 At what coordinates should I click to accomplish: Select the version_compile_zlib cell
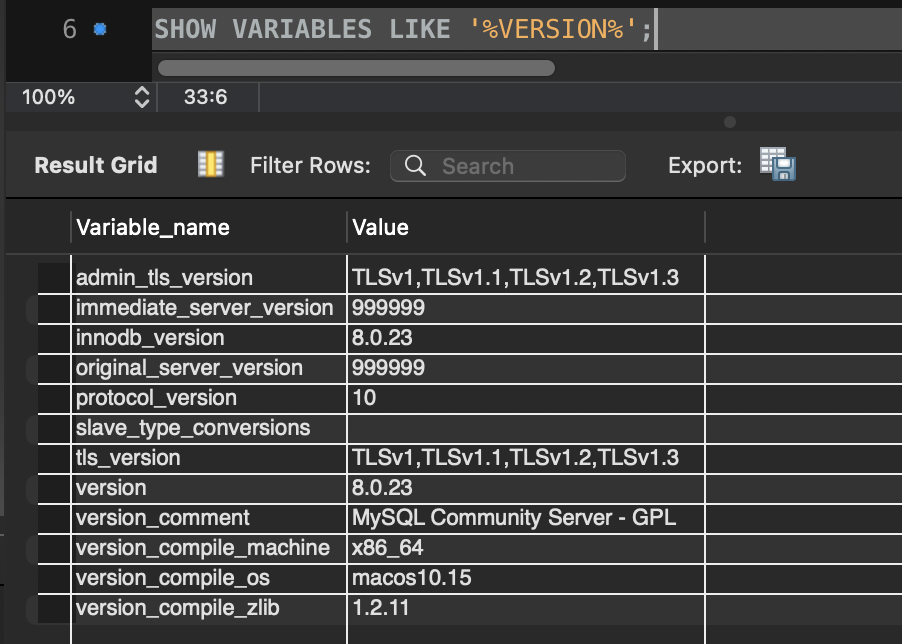coord(209,608)
